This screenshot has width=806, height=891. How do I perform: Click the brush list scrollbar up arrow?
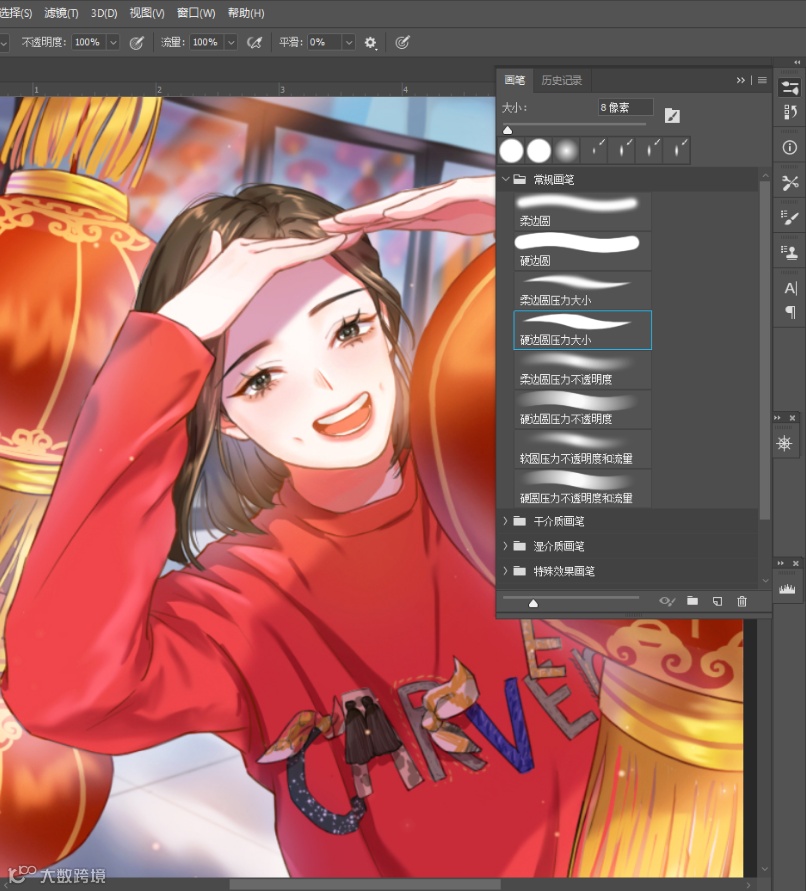point(765,176)
